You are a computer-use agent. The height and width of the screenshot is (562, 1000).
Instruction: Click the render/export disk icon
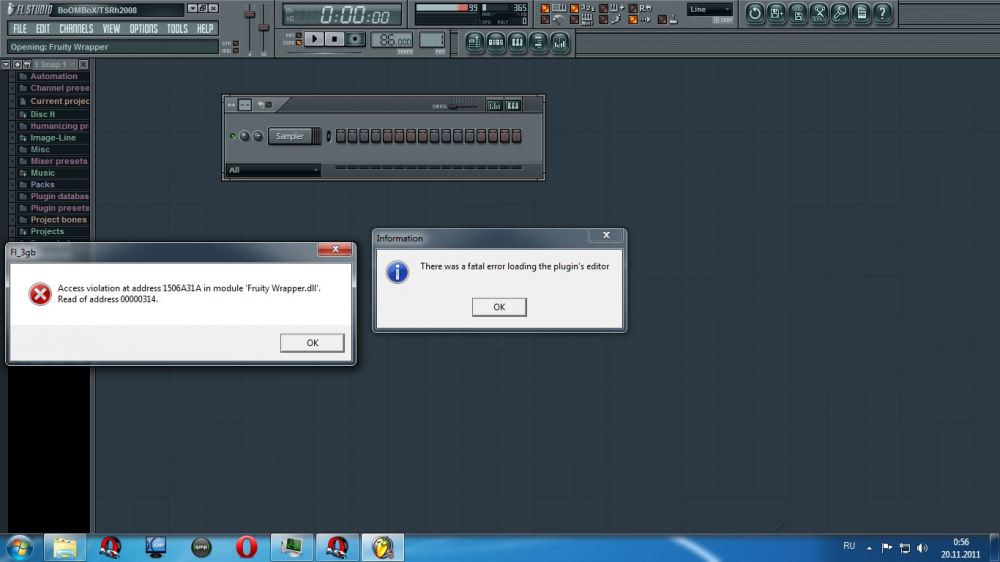[x=797, y=13]
